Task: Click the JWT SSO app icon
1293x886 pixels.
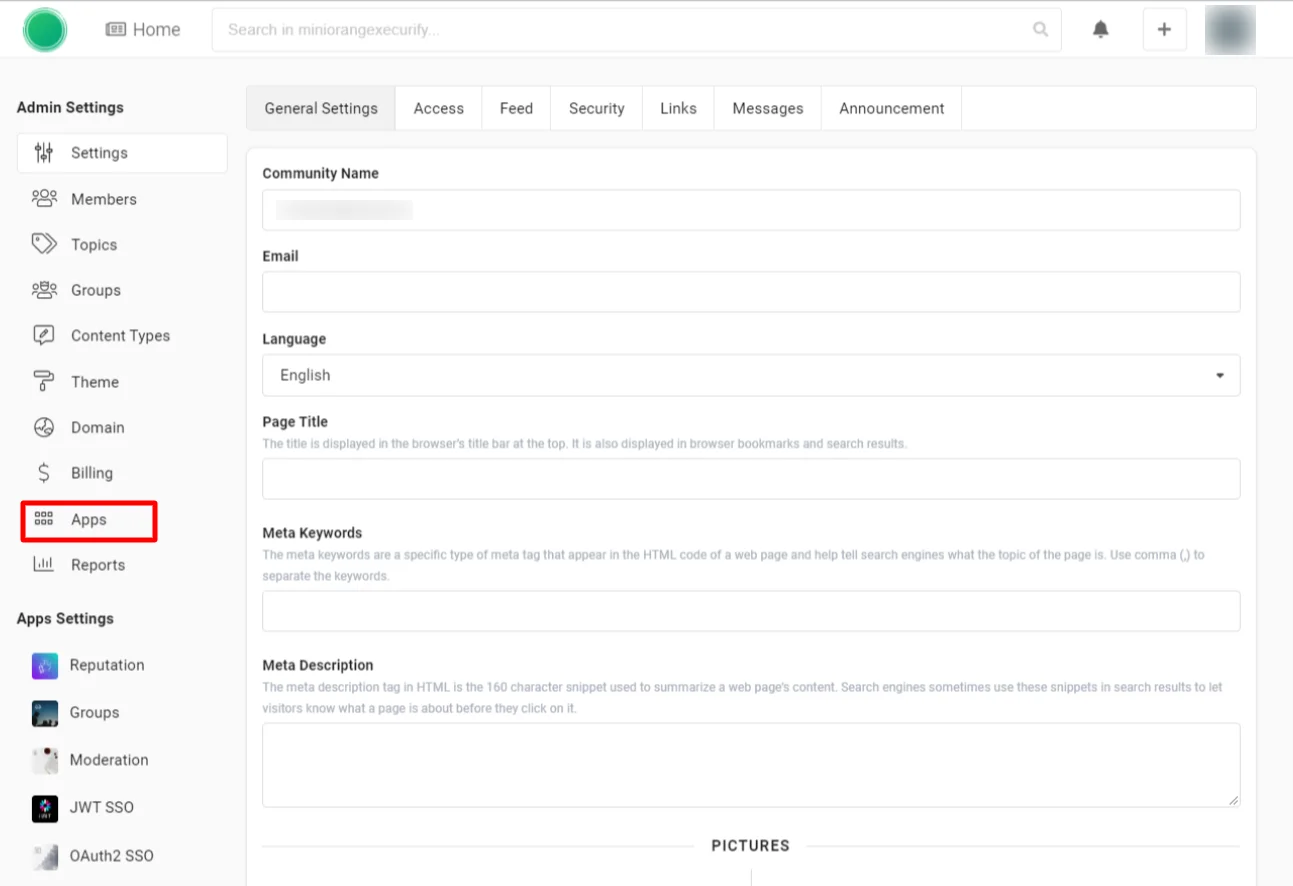Action: point(44,808)
